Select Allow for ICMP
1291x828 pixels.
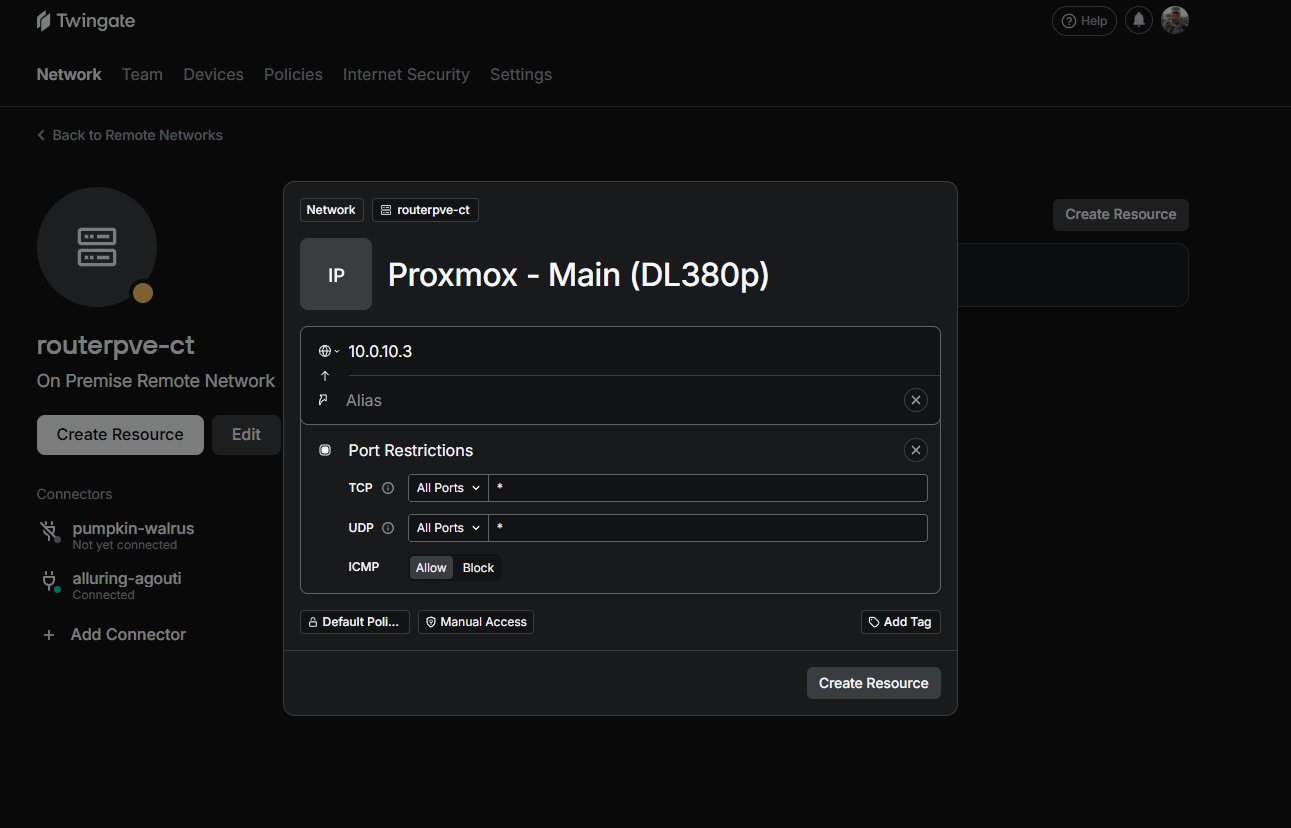coord(431,568)
